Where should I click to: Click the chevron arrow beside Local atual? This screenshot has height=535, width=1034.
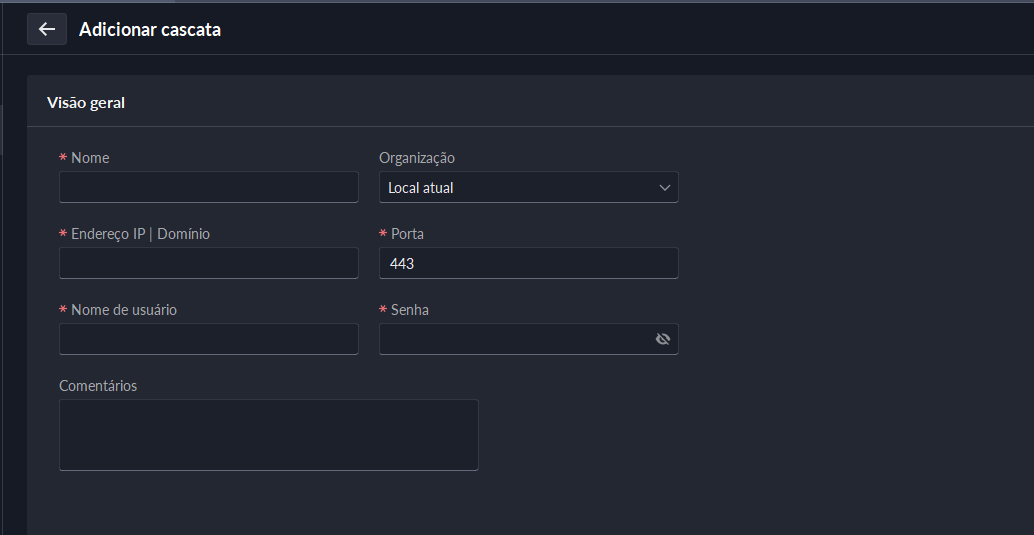(665, 187)
